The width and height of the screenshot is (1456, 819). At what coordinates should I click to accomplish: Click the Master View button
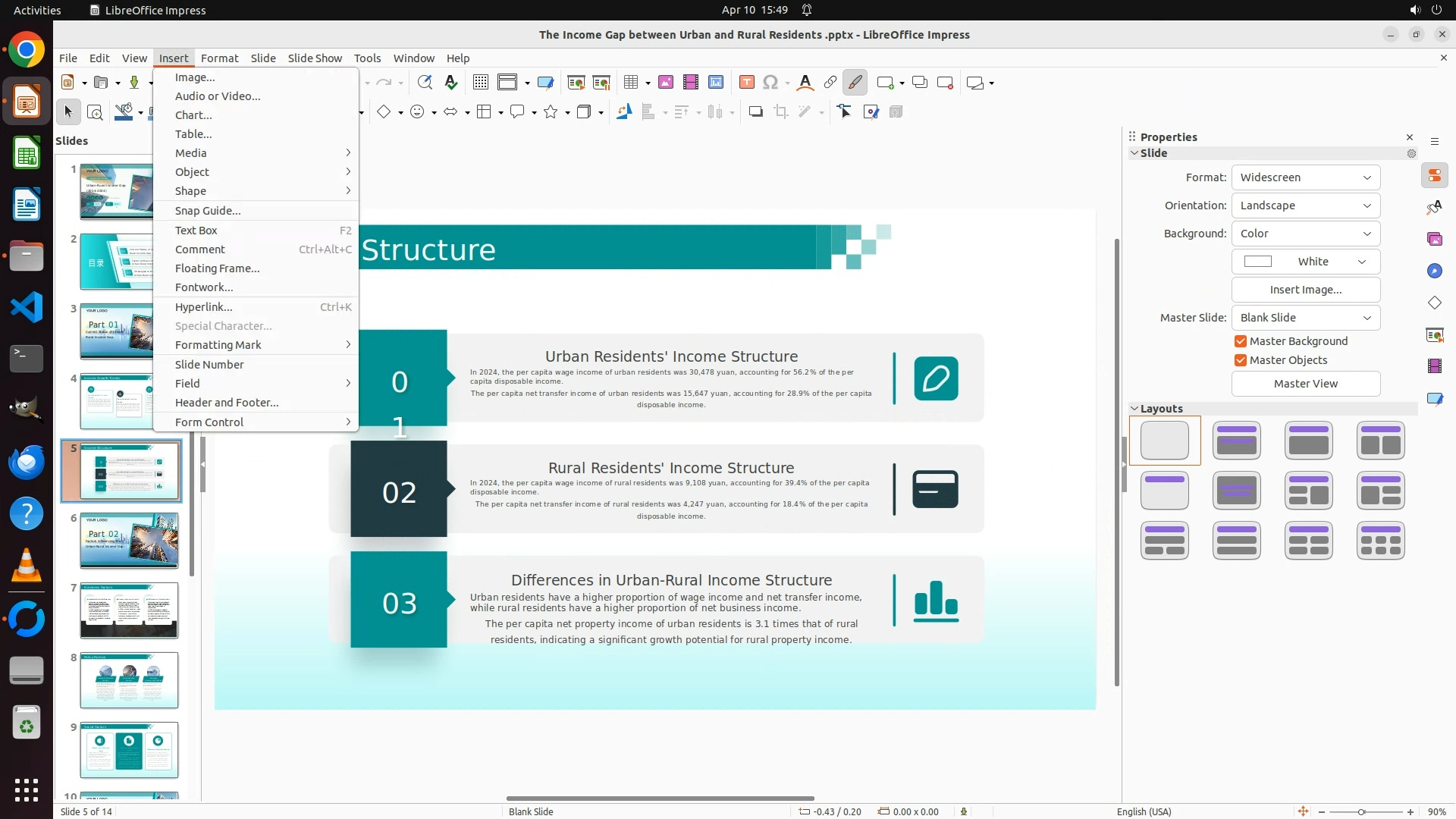1305,384
